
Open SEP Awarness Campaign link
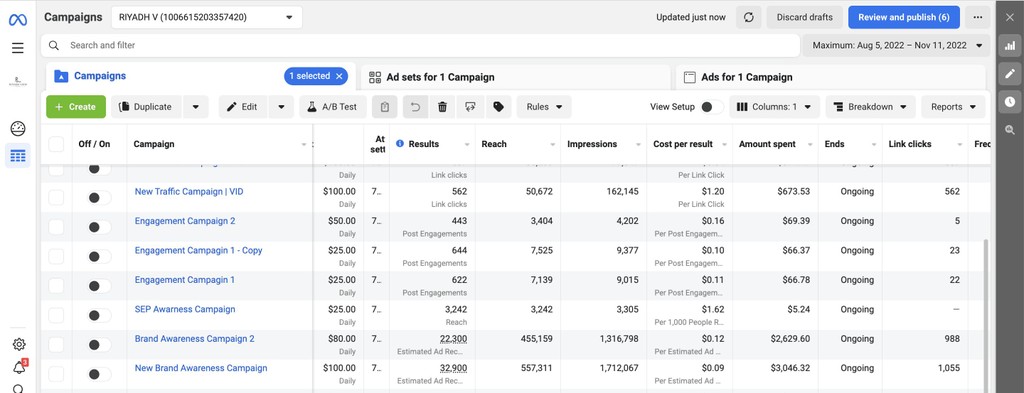click(x=185, y=309)
